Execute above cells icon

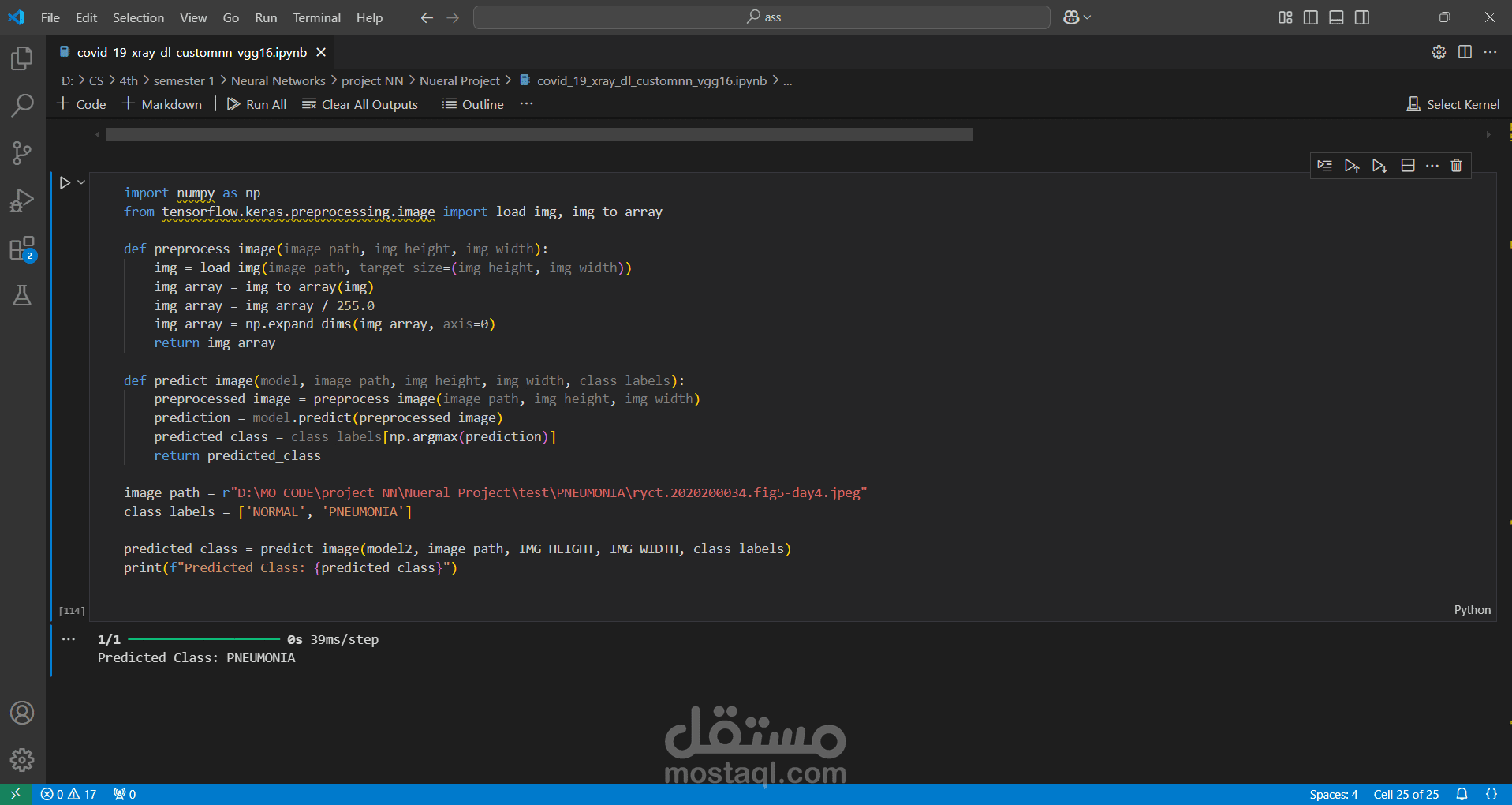[x=1352, y=166]
